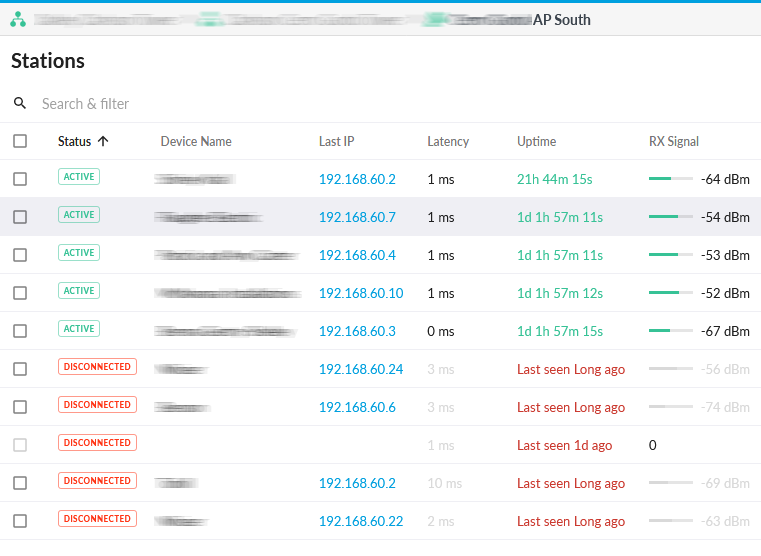Sort by Latency column header
761x556 pixels.
tap(447, 141)
